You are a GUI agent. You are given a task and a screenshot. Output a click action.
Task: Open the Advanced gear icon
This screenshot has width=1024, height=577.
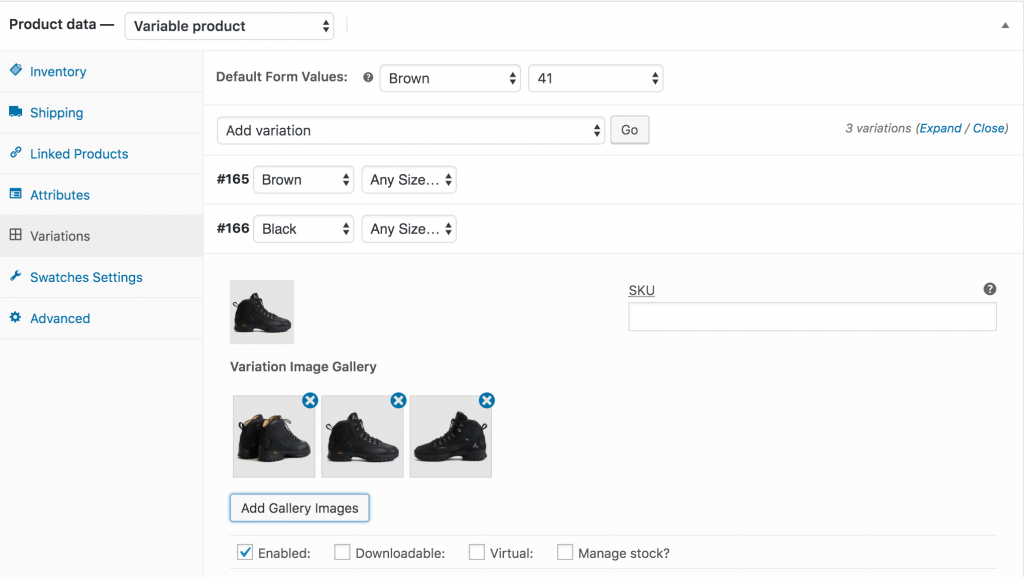pyautogui.click(x=15, y=318)
